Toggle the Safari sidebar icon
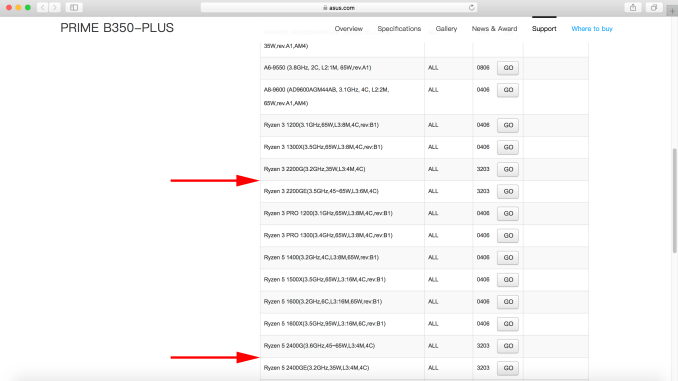 point(74,7)
